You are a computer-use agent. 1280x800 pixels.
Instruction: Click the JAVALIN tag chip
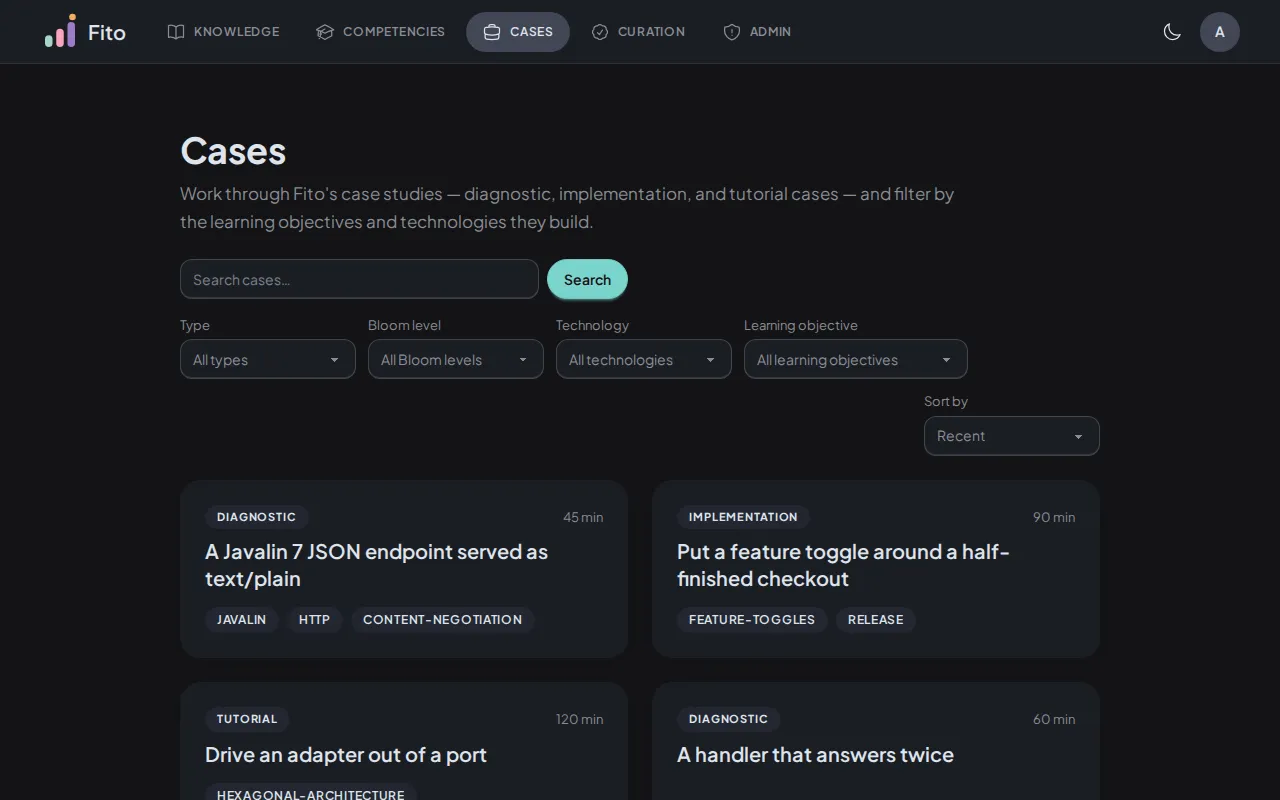tap(242, 620)
